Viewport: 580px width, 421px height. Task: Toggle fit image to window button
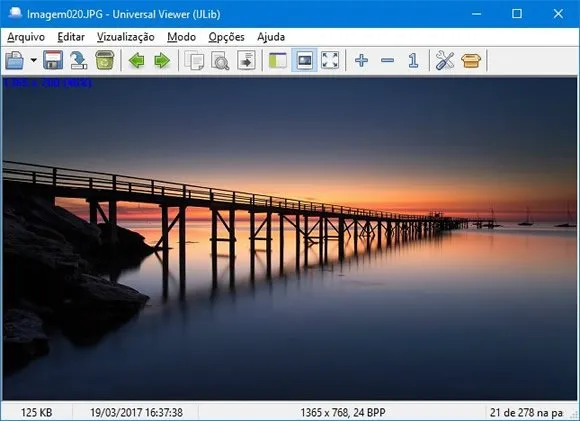coord(304,60)
